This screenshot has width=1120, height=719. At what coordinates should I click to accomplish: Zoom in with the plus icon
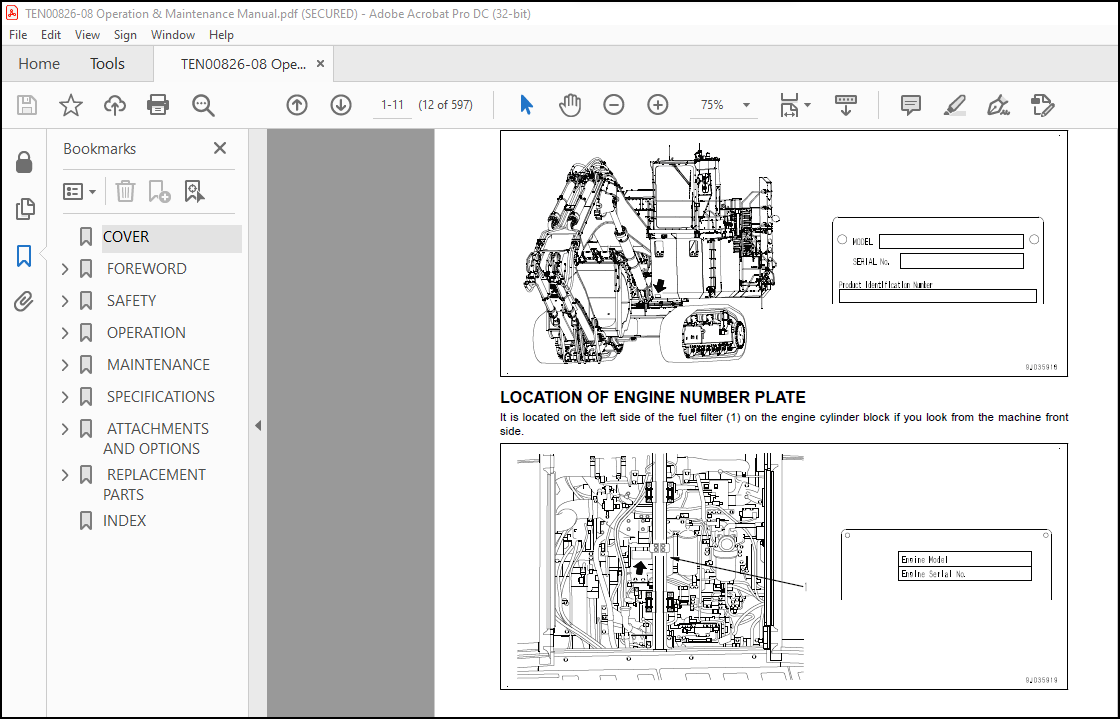(x=657, y=105)
